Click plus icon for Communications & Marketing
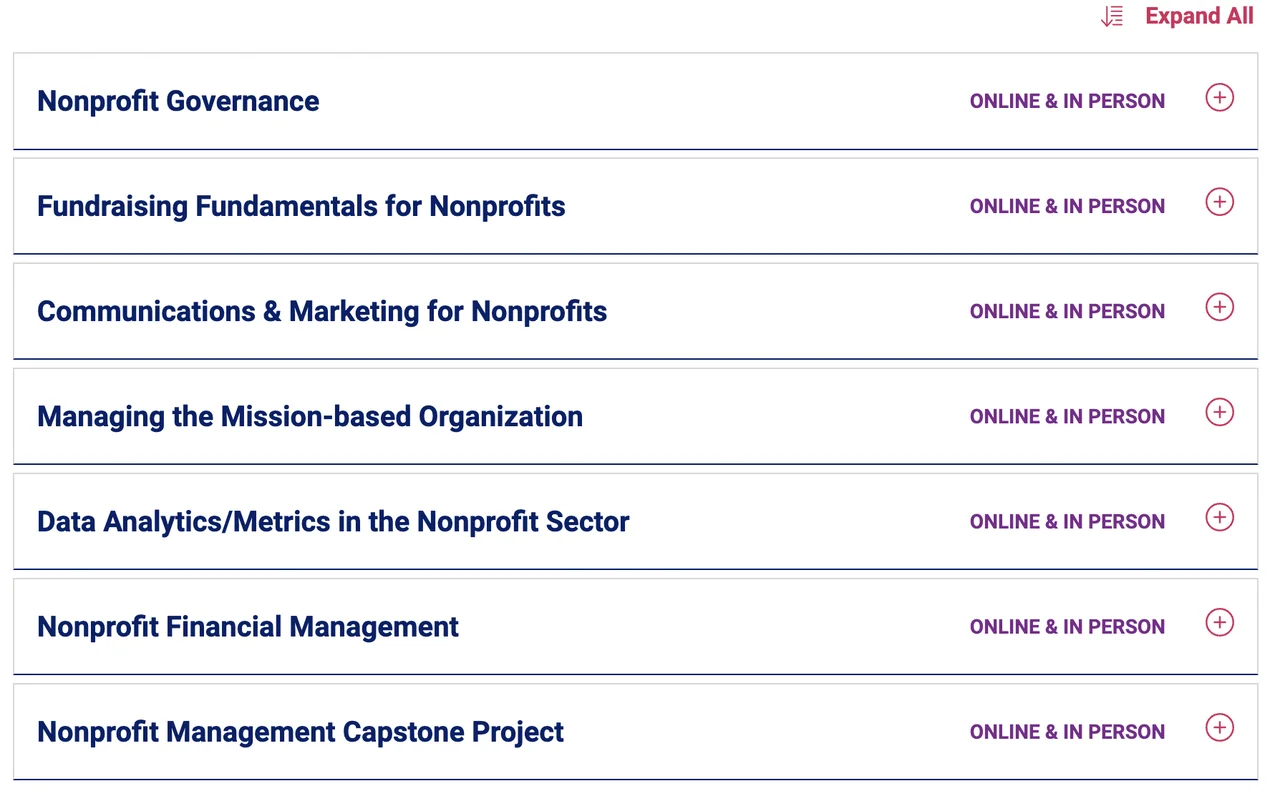This screenshot has width=1280, height=791. click(1219, 308)
